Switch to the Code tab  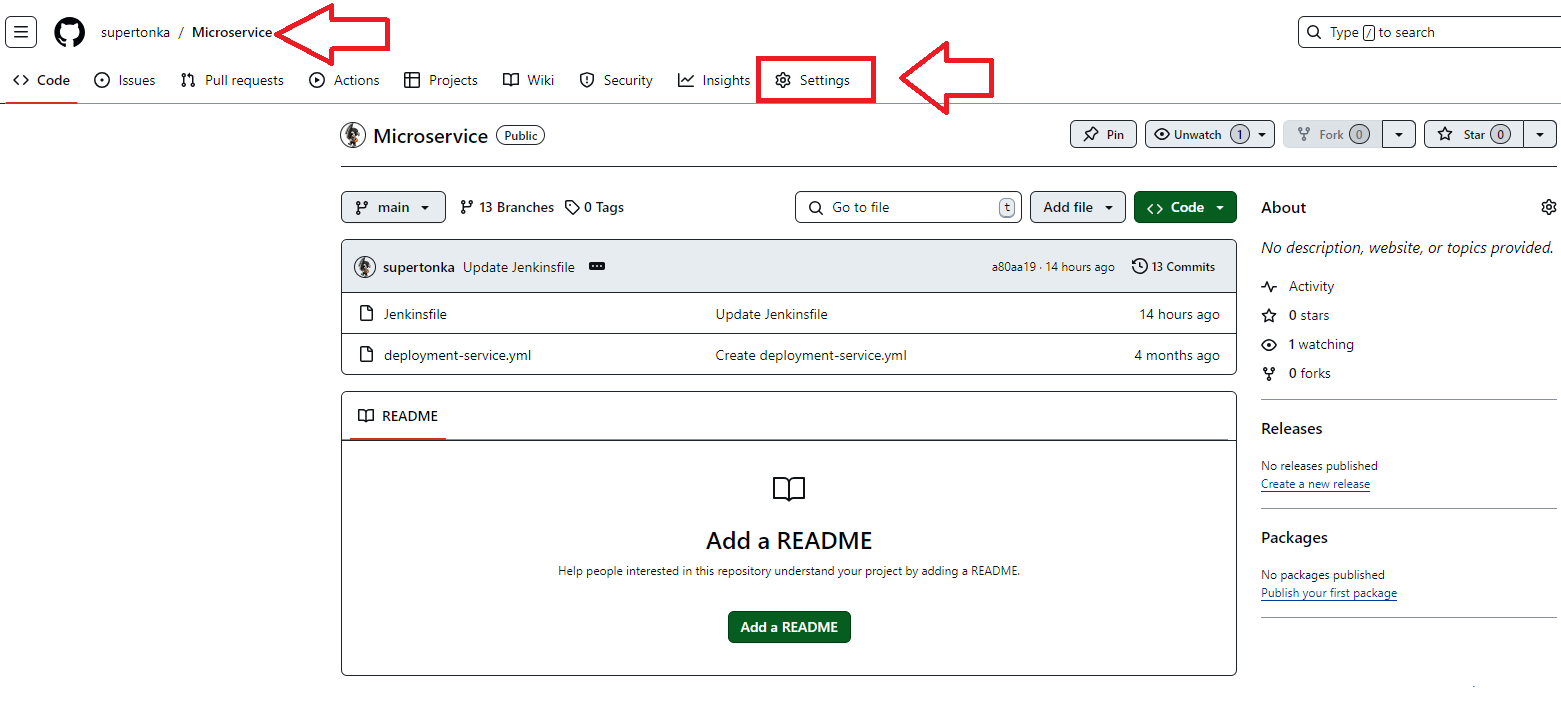click(x=42, y=80)
